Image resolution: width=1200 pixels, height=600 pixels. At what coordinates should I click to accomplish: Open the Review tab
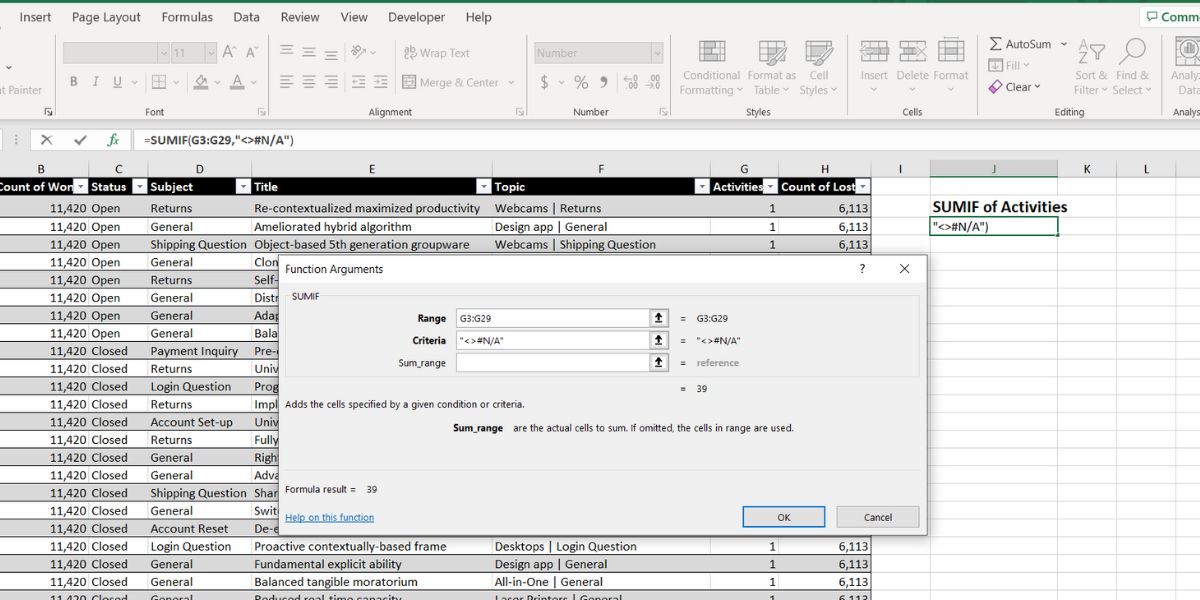[x=300, y=17]
